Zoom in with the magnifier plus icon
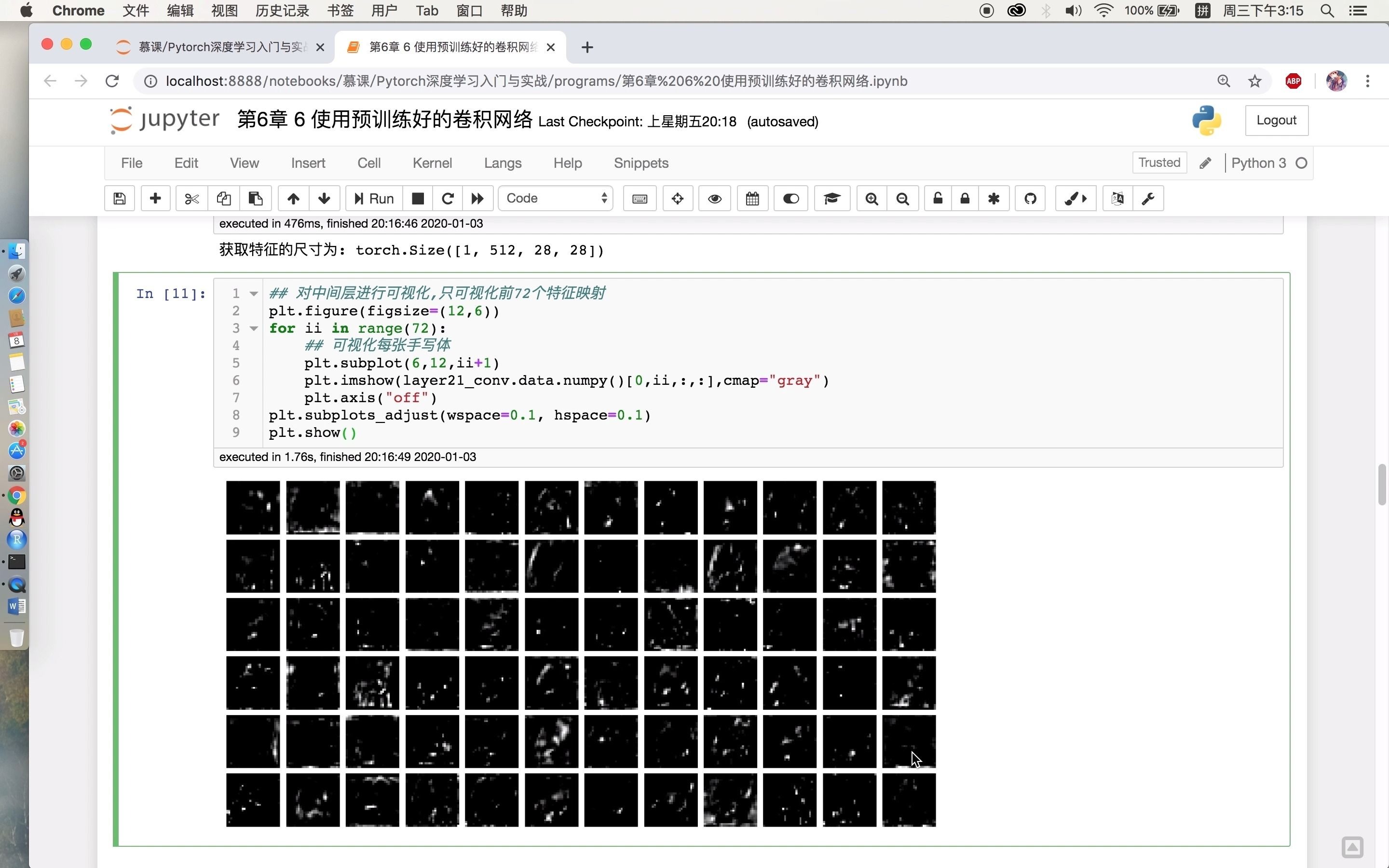This screenshot has height=868, width=1389. click(x=872, y=199)
